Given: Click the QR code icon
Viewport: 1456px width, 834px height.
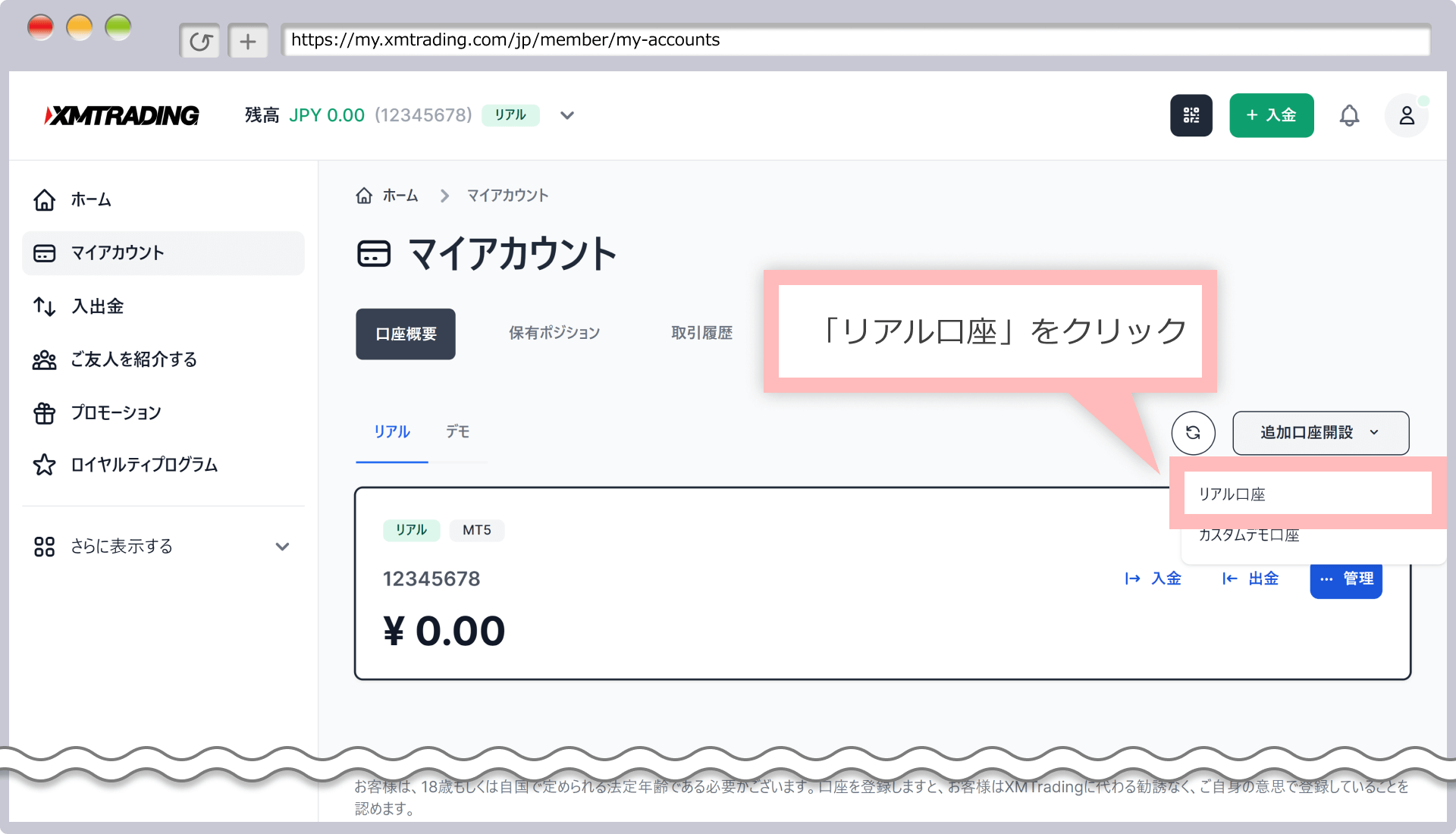Looking at the screenshot, I should 1191,115.
